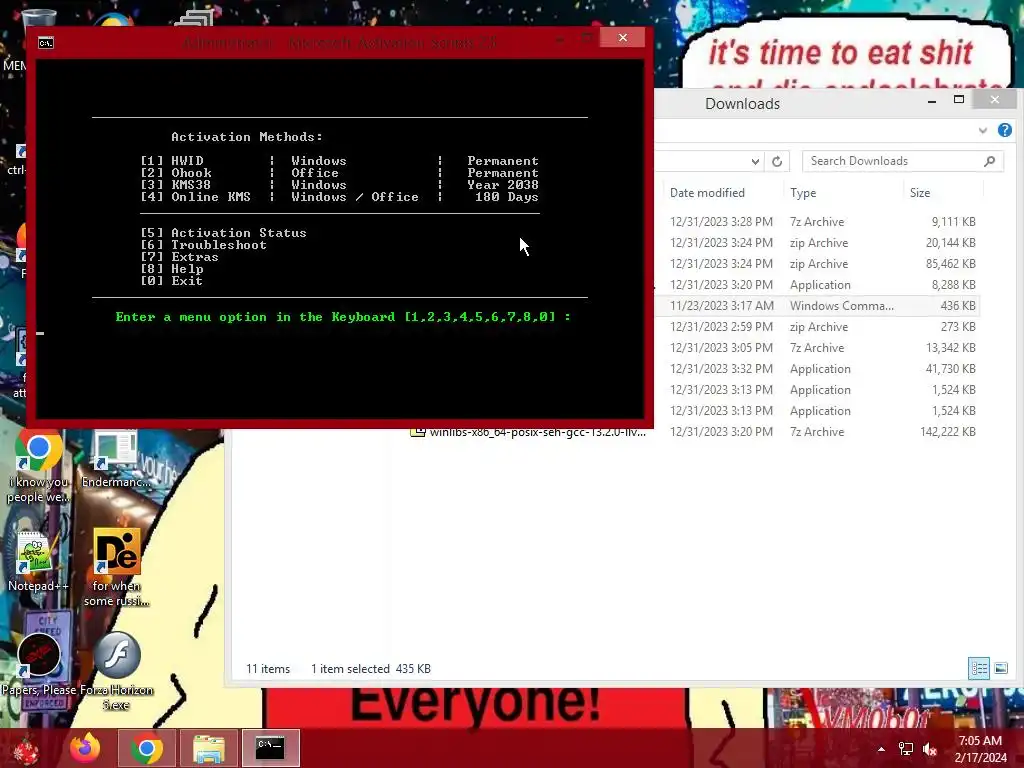Sort by the Date modified column
This screenshot has width=1024, height=768.
707,193
